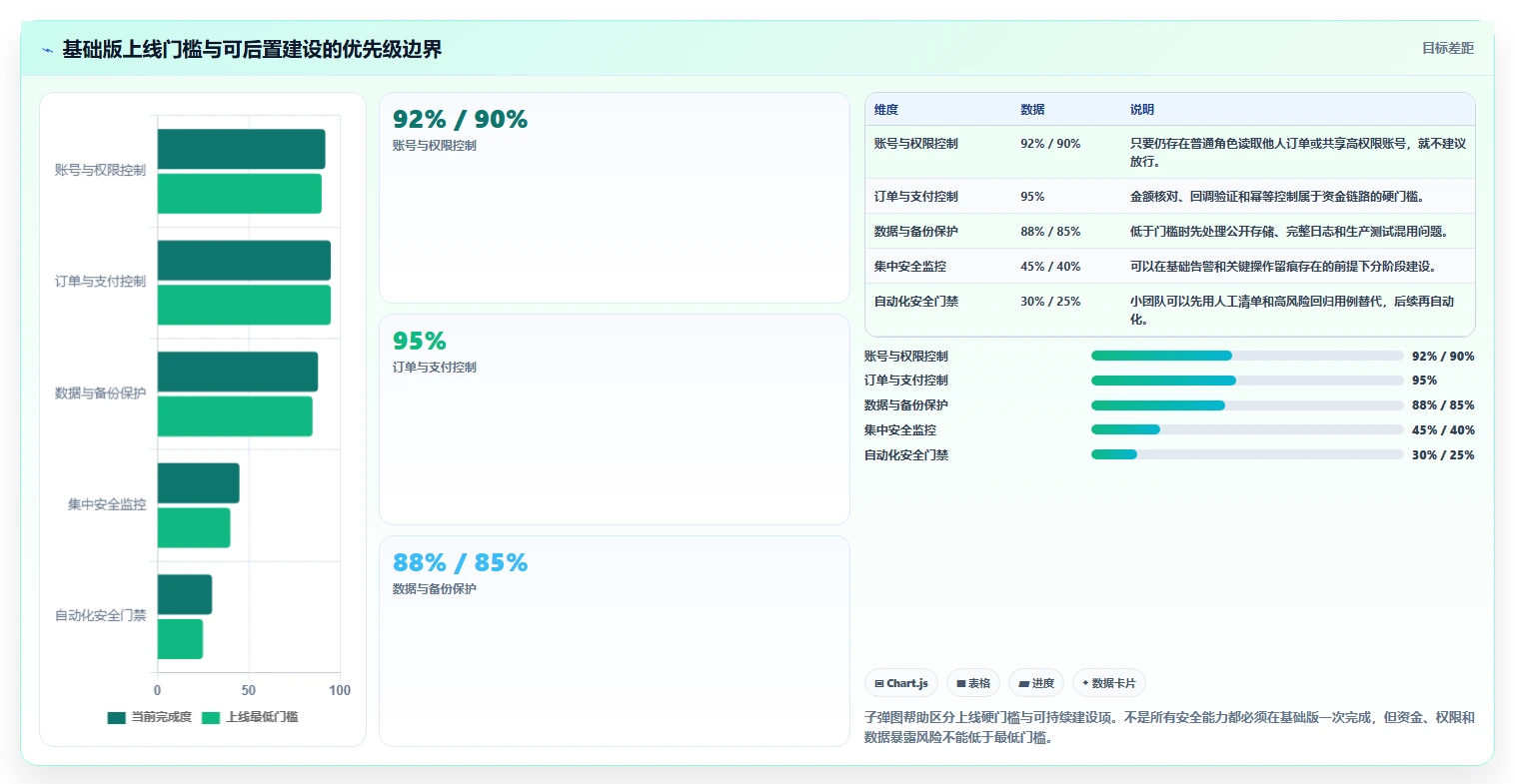Click the chart axis label 订单与支付控制
This screenshot has width=1515, height=784.
point(100,282)
